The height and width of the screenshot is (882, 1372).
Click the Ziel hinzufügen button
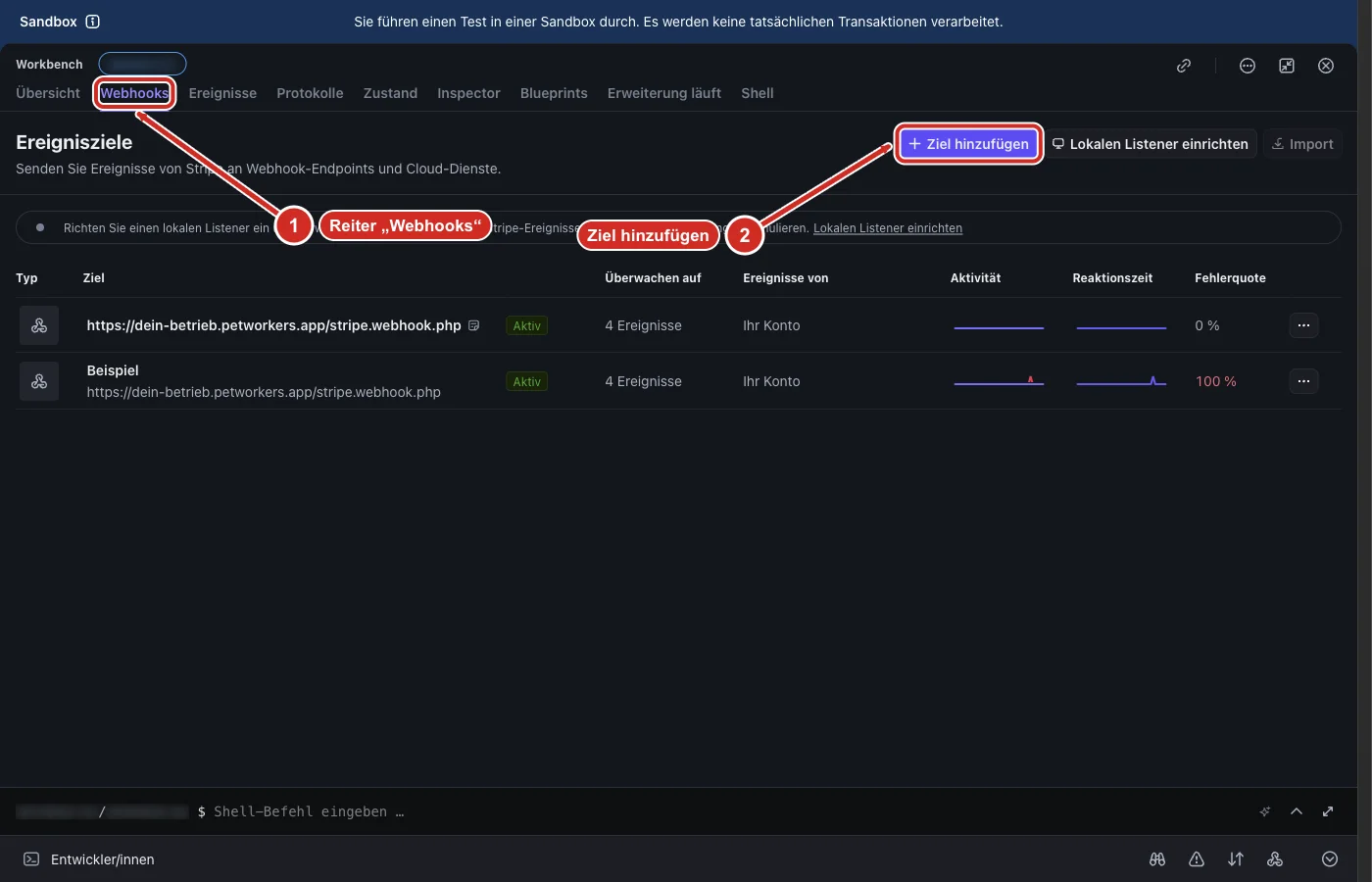pyautogui.click(x=968, y=144)
